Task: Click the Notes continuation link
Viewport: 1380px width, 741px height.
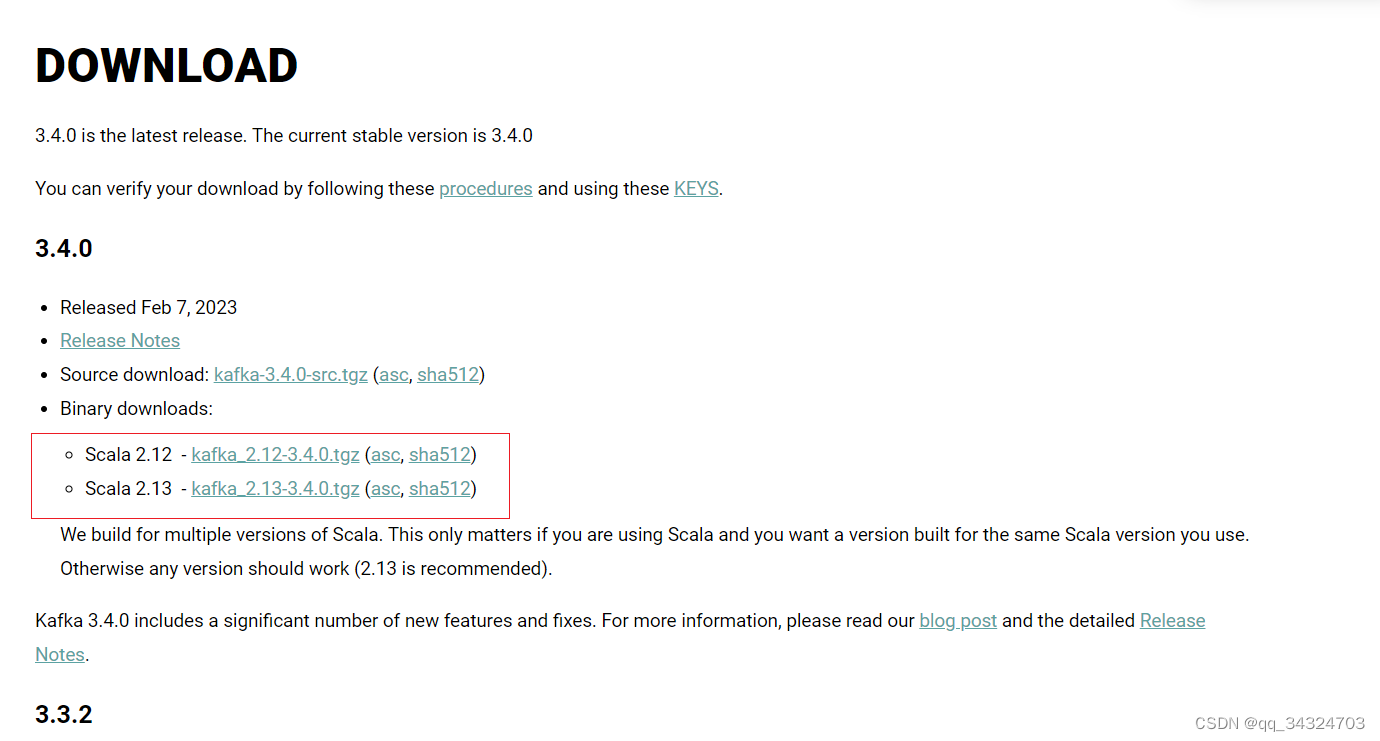Action: (x=58, y=654)
